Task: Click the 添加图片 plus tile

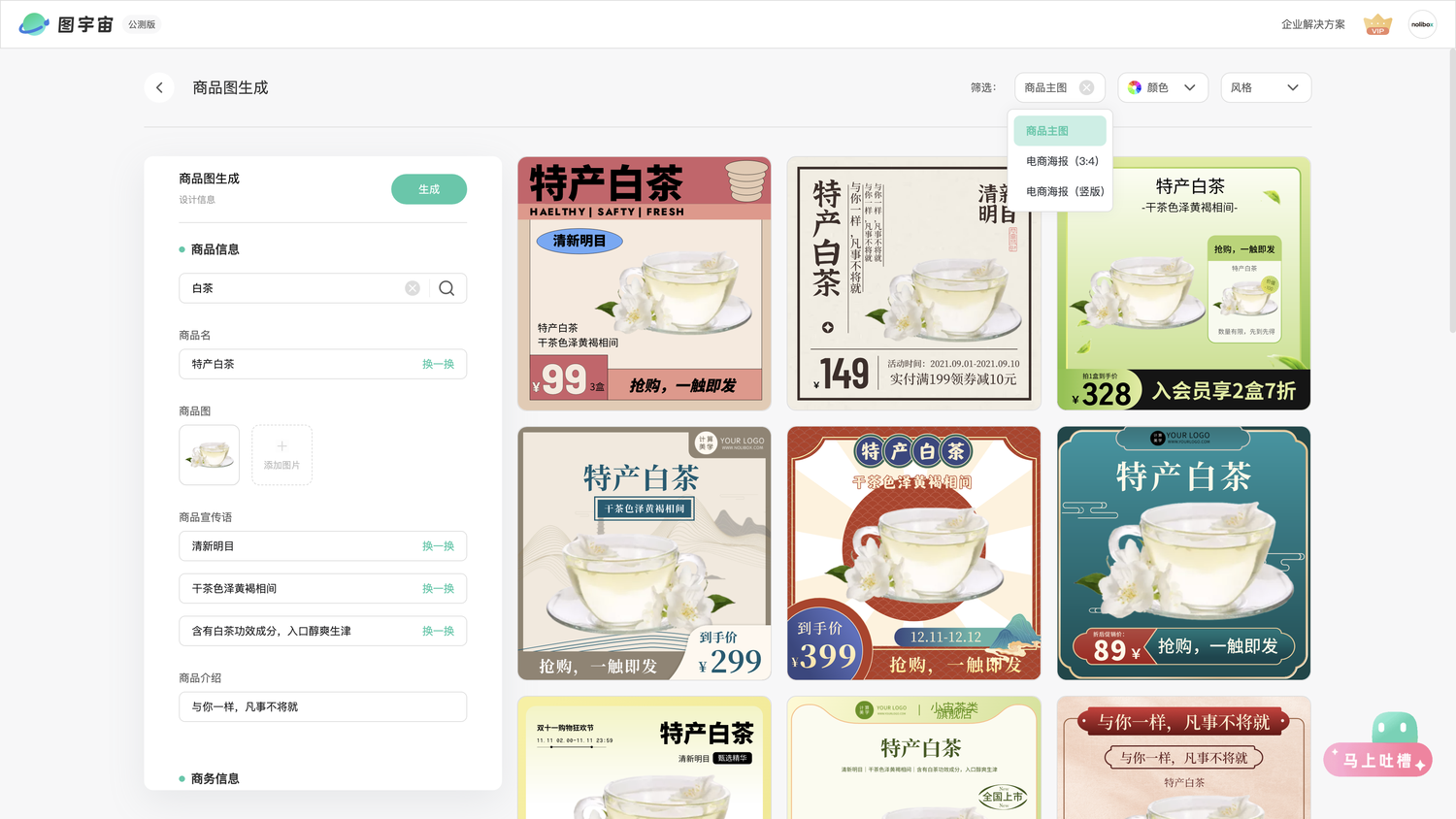Action: (281, 455)
